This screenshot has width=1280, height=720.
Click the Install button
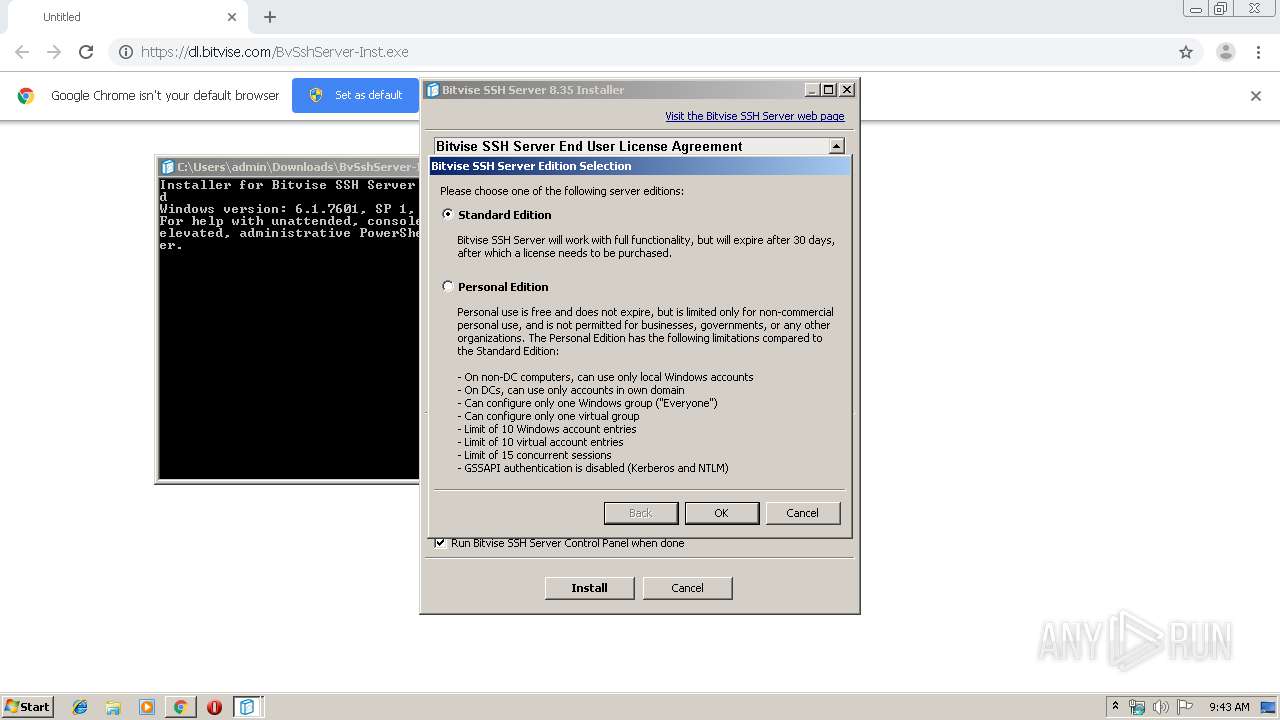coord(589,588)
